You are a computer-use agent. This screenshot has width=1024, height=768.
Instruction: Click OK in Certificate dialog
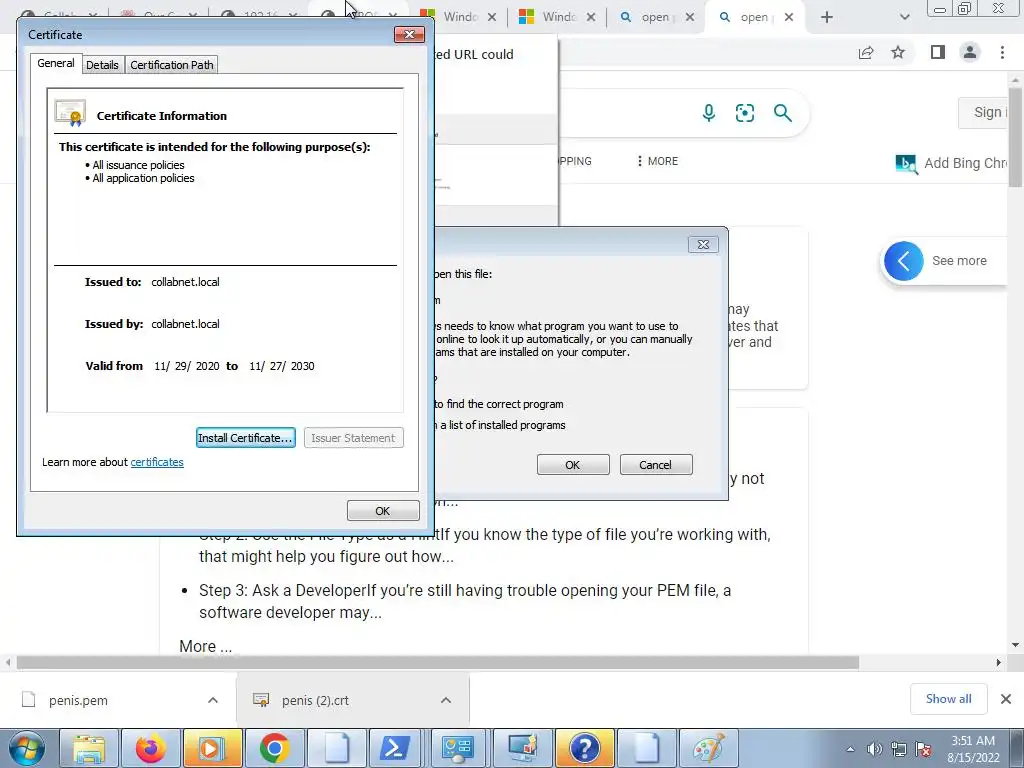click(383, 511)
